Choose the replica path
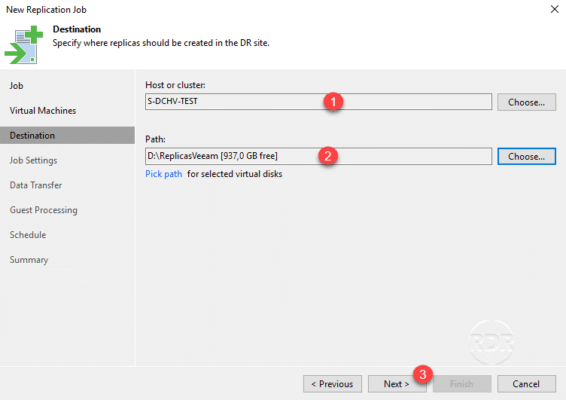 coord(526,156)
